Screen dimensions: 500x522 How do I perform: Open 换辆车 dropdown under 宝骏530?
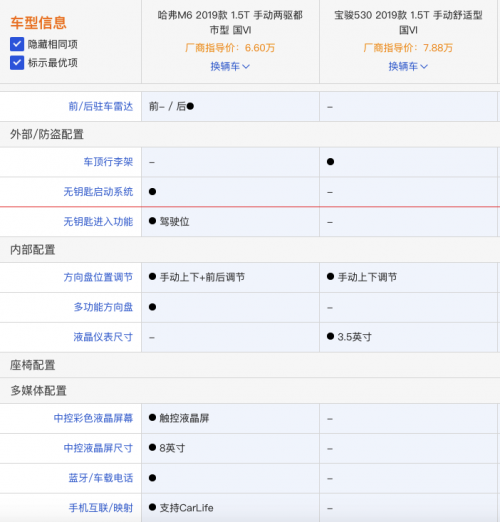[408, 66]
